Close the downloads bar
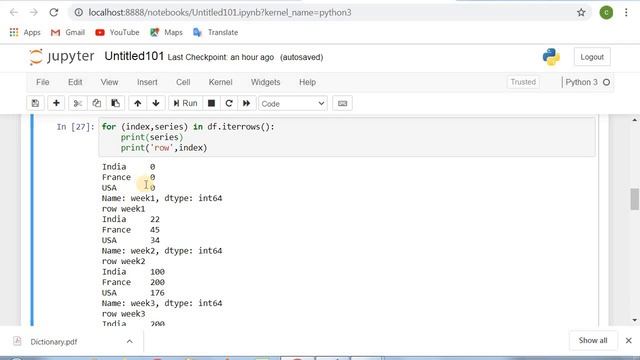640x360 pixels. point(628,340)
